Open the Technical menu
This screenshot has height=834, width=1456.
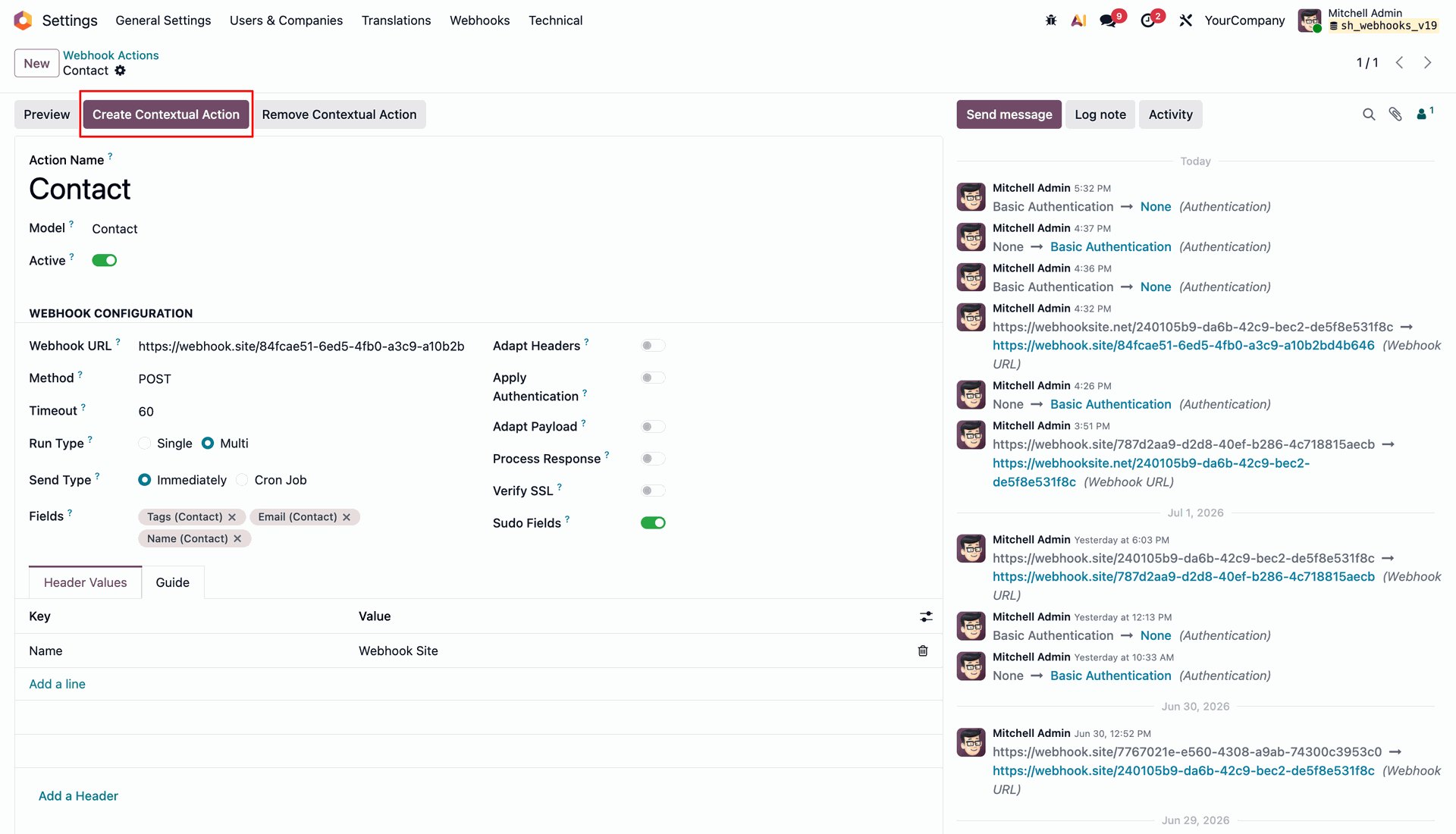click(x=555, y=20)
